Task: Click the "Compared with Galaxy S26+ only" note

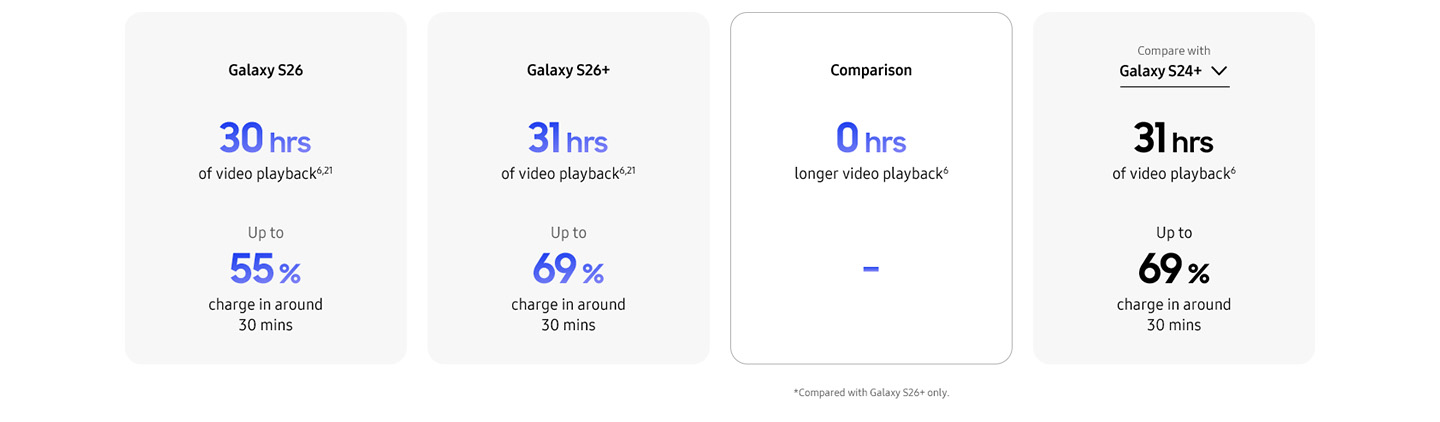Action: [871, 393]
